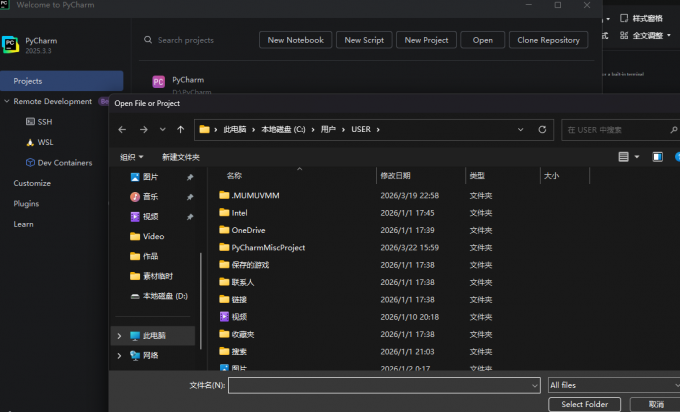
Task: Expand the 此电脑 tree node
Action: (x=119, y=336)
